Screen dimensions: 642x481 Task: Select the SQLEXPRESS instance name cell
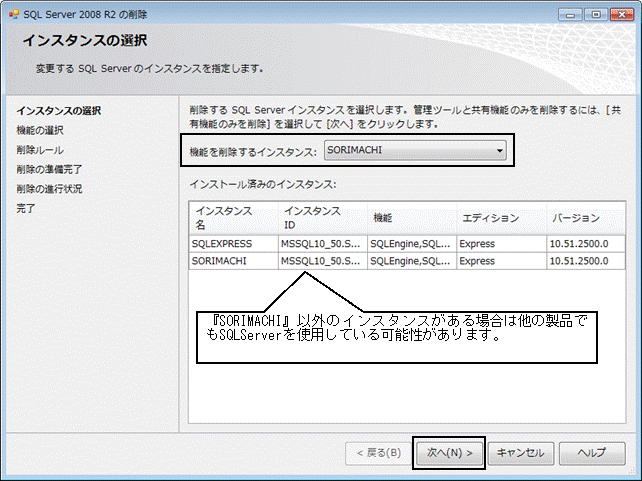pyautogui.click(x=234, y=244)
